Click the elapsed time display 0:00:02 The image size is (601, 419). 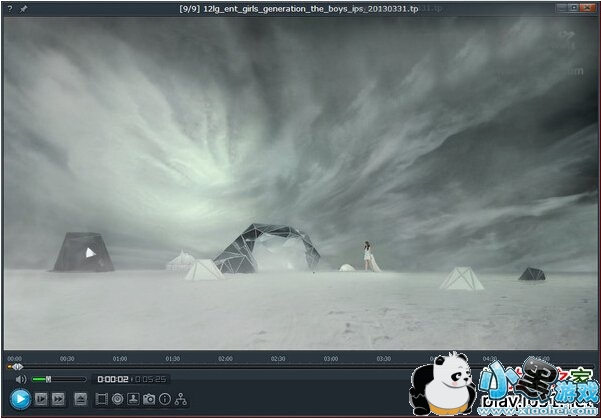111,379
